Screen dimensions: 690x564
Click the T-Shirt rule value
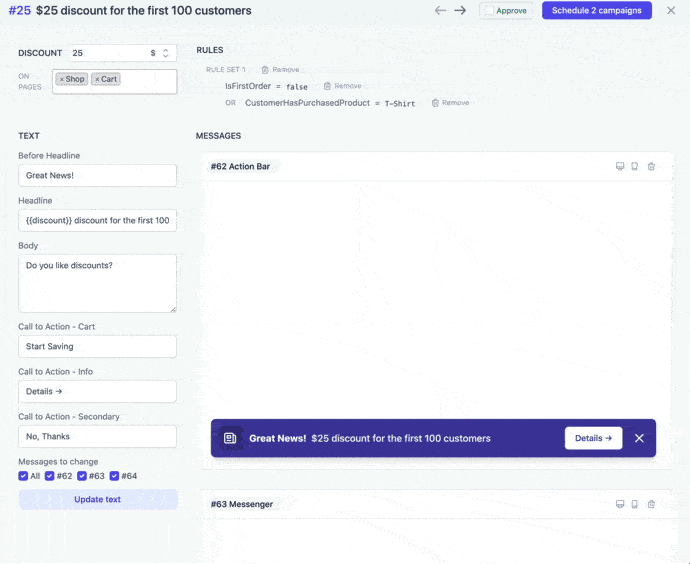click(400, 103)
